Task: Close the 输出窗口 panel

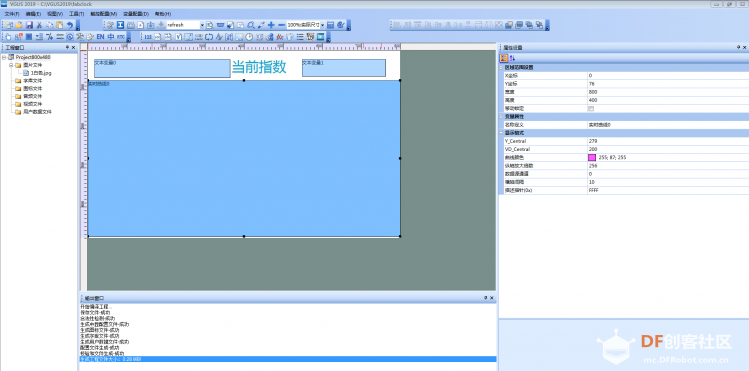Action: click(x=492, y=297)
